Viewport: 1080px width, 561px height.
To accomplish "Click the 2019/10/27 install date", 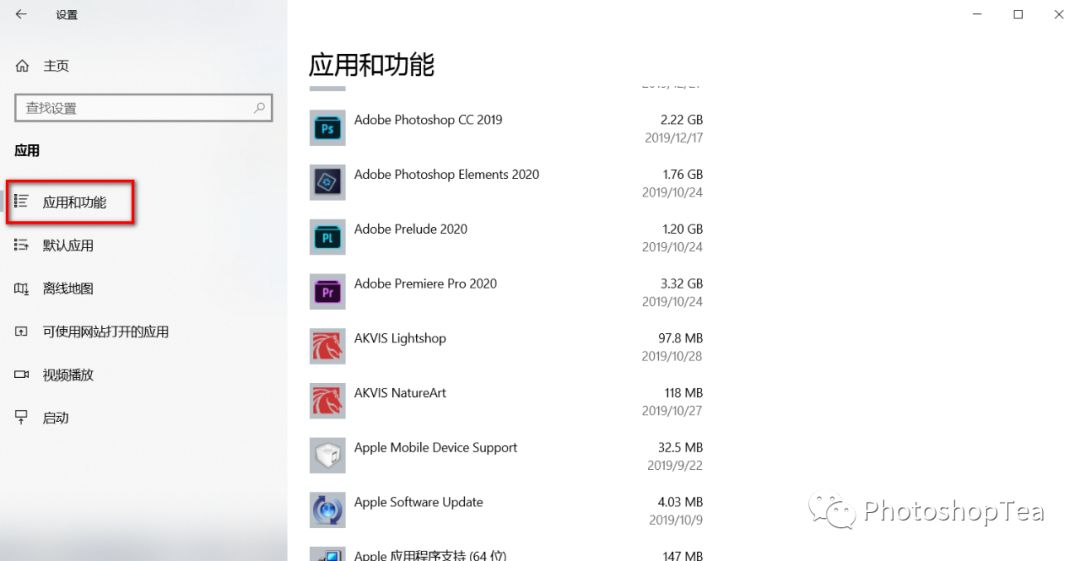I will [x=672, y=411].
